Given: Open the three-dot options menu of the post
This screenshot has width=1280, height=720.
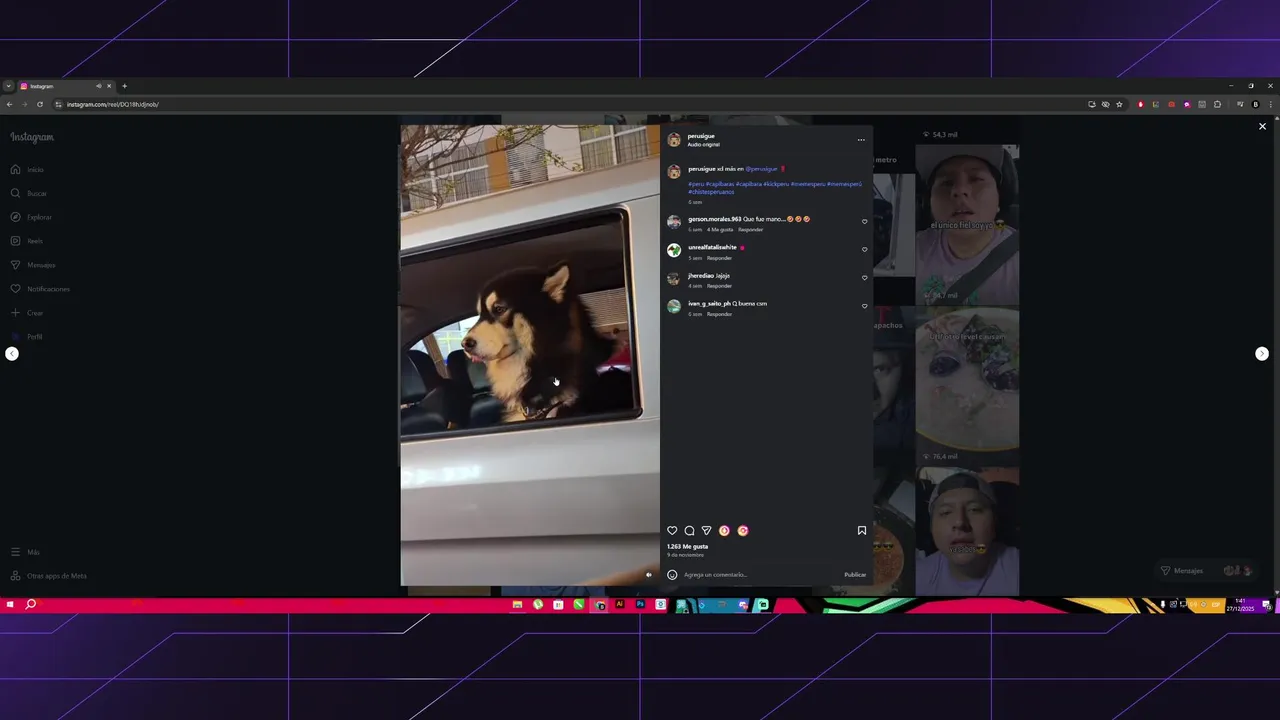Looking at the screenshot, I should (861, 140).
